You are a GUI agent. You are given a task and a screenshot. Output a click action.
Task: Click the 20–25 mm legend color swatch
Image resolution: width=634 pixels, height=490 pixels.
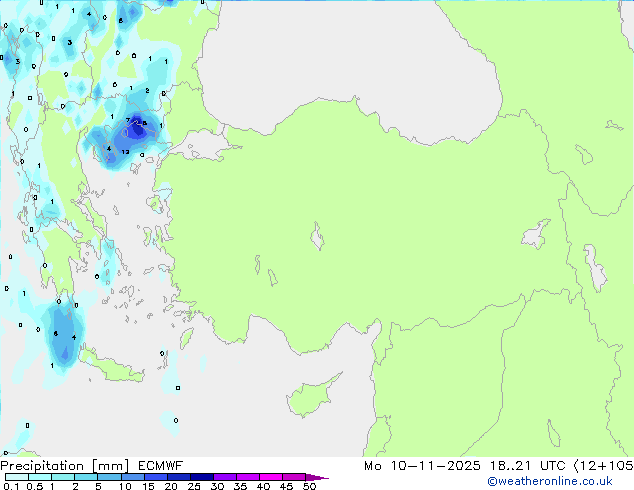[x=178, y=477]
